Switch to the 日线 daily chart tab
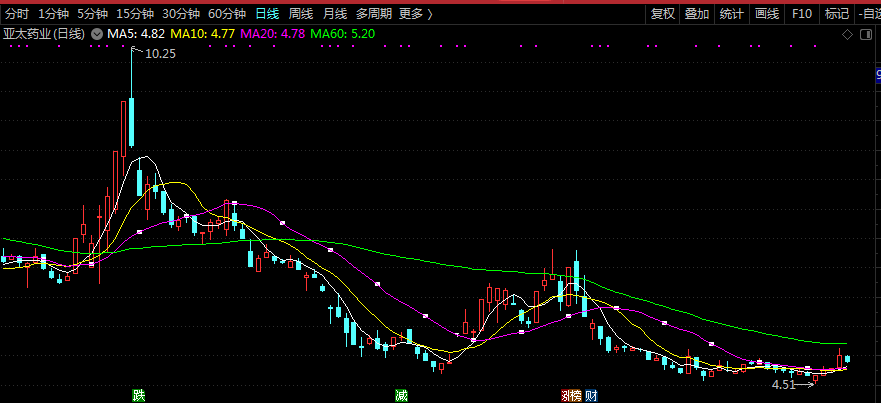881x403 pixels. point(267,14)
